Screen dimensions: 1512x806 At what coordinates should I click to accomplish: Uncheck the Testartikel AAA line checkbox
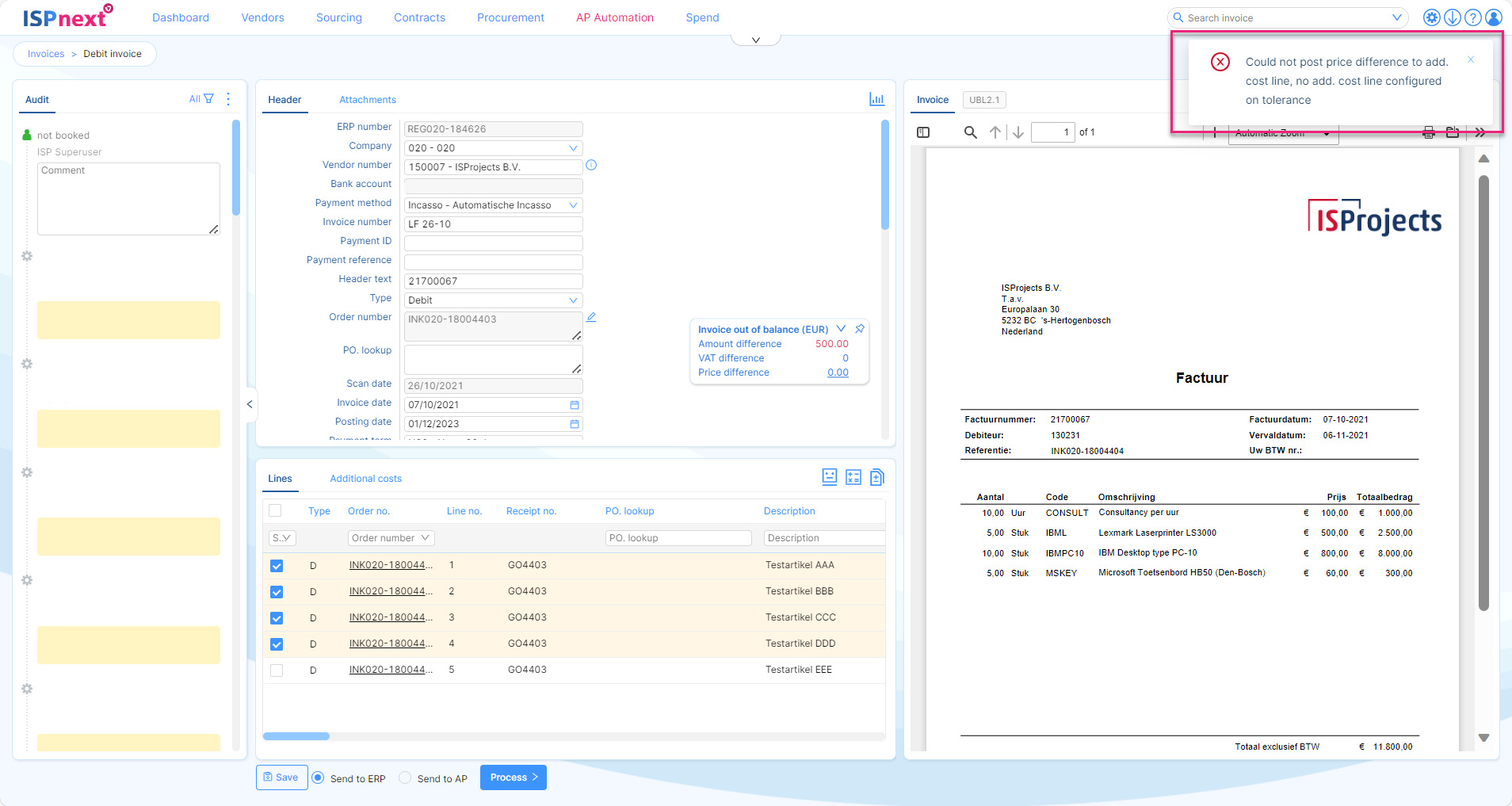point(277,566)
